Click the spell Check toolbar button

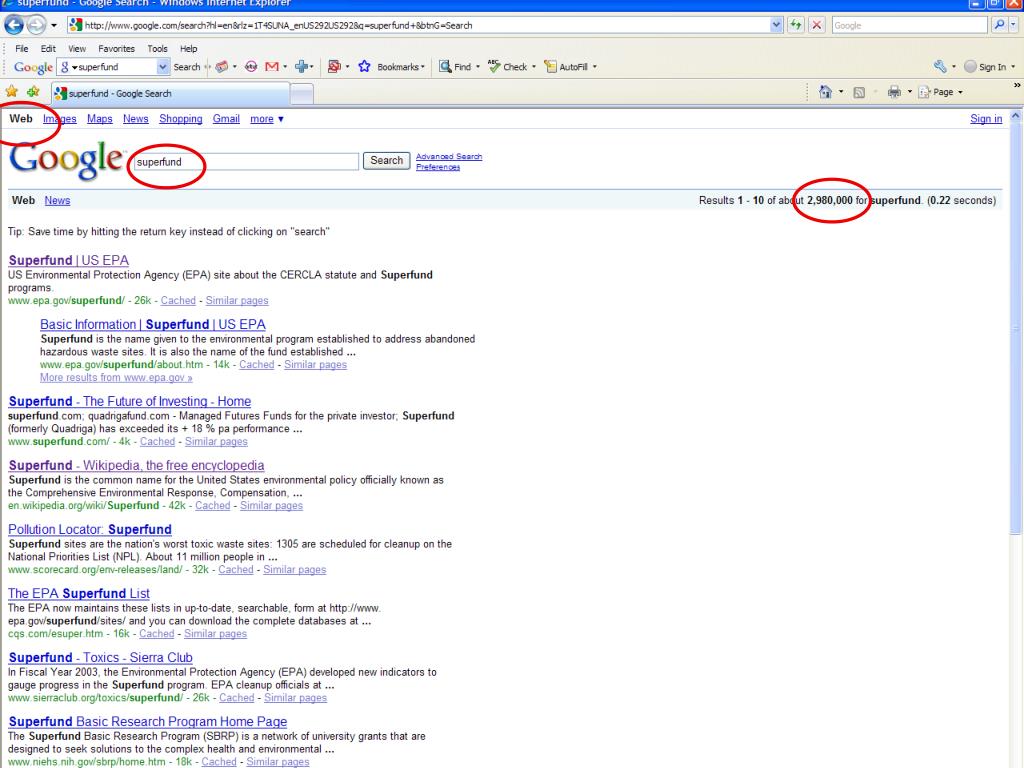click(x=509, y=67)
